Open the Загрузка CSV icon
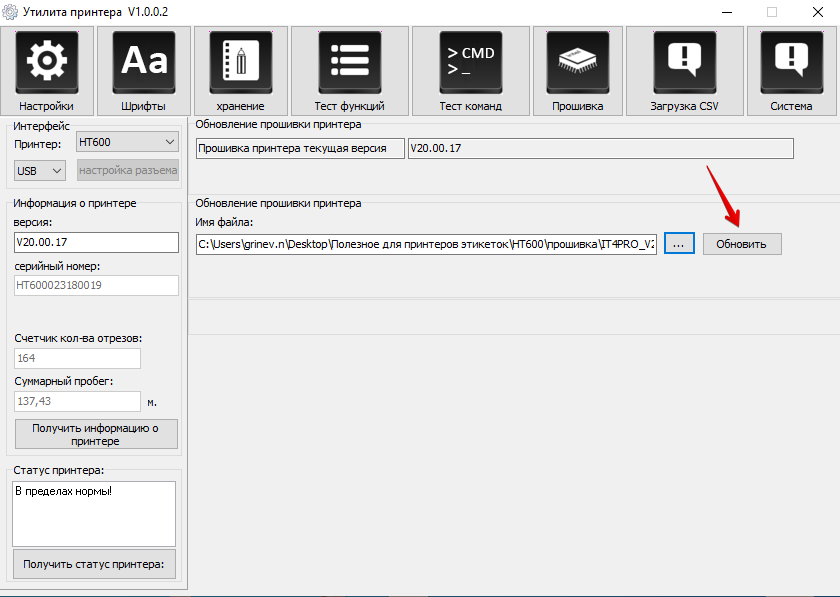Viewport: 840px width, 597px height. (684, 63)
